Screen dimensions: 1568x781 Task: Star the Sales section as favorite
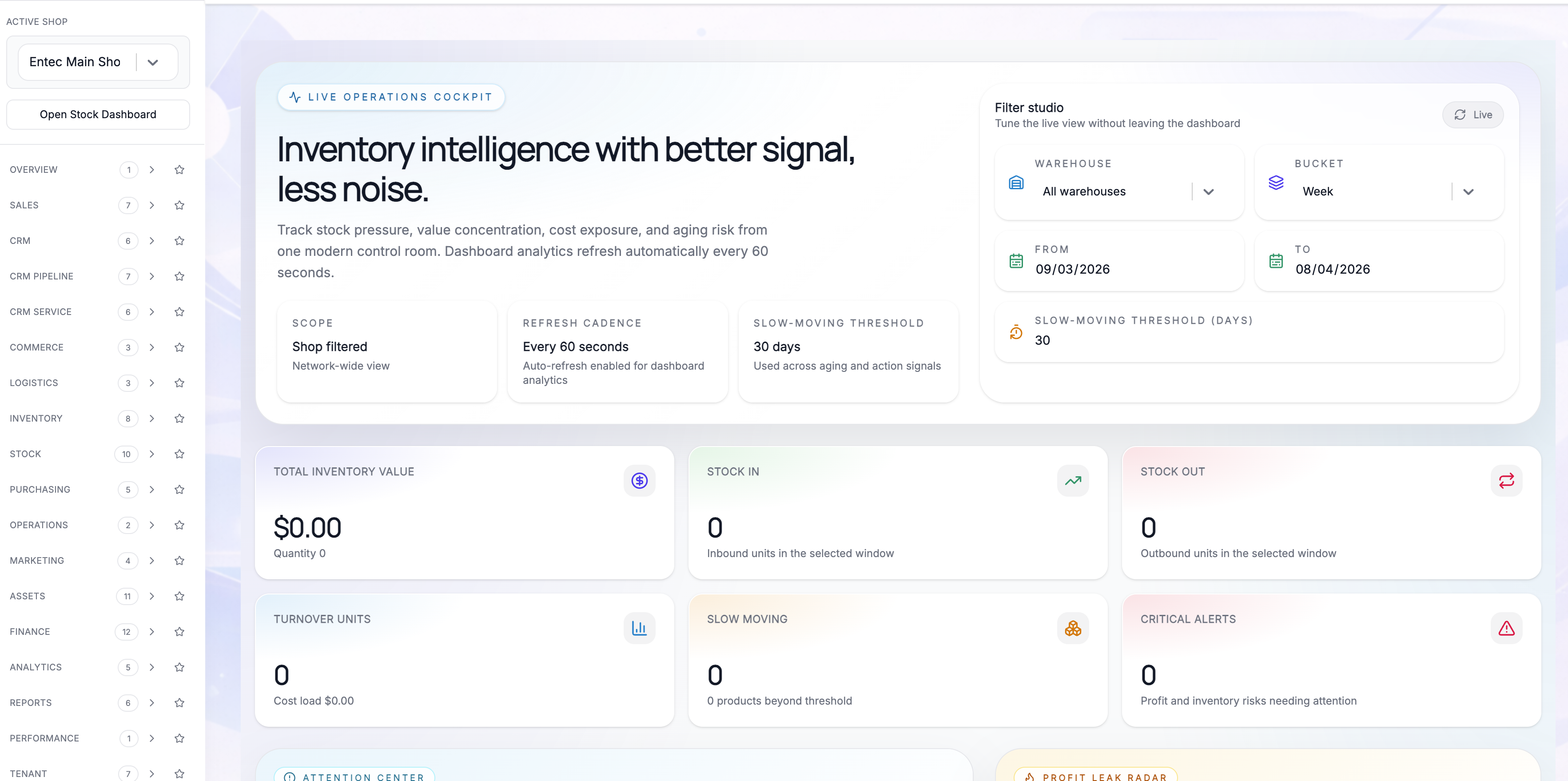tap(179, 205)
